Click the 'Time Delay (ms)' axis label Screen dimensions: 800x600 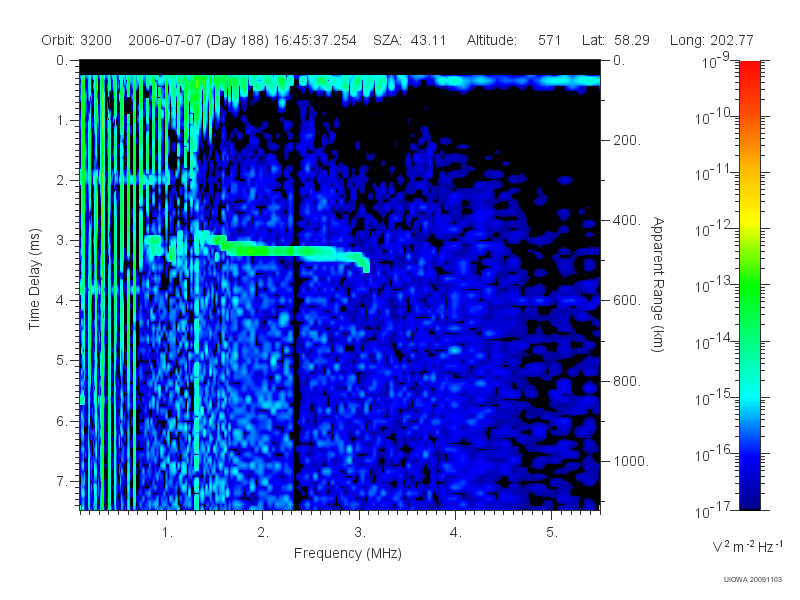pyautogui.click(x=34, y=279)
